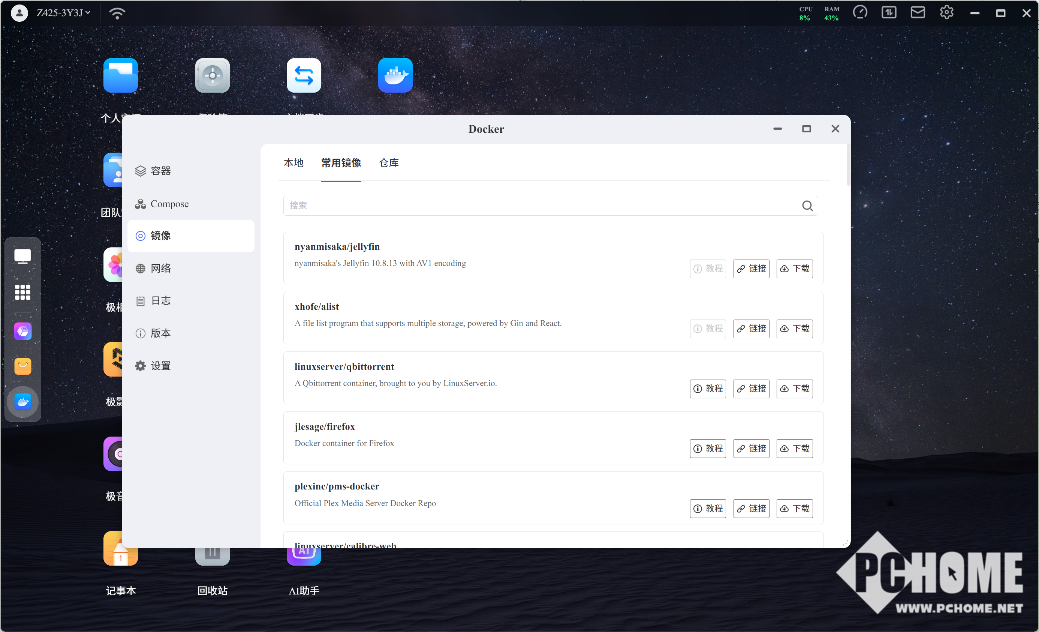Viewport: 1039px width, 632px height.
Task: Click the image search input field
Action: pos(540,206)
